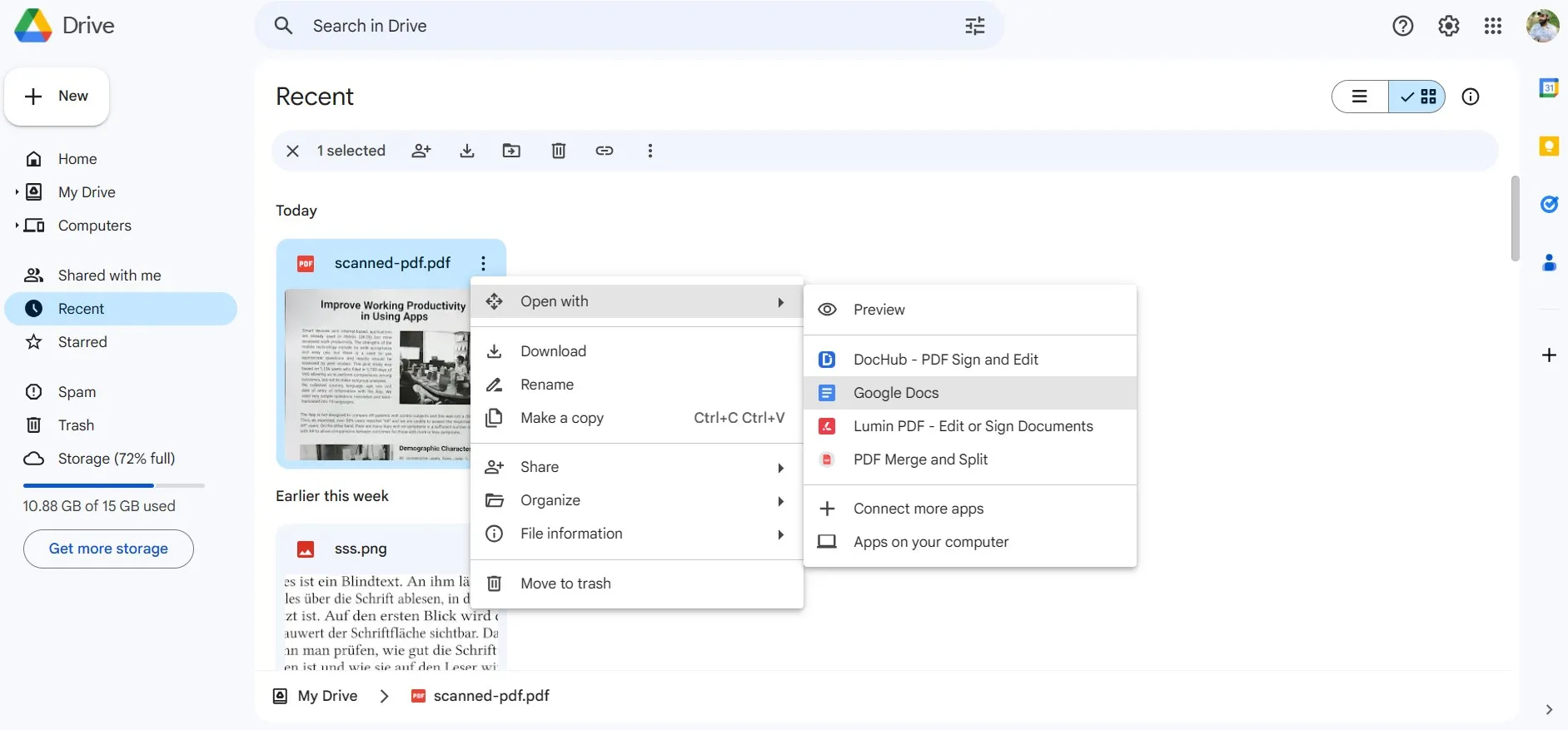The width and height of the screenshot is (1568, 730).
Task: Collapse the side panel chevron at bottom right
Action: 1549,710
